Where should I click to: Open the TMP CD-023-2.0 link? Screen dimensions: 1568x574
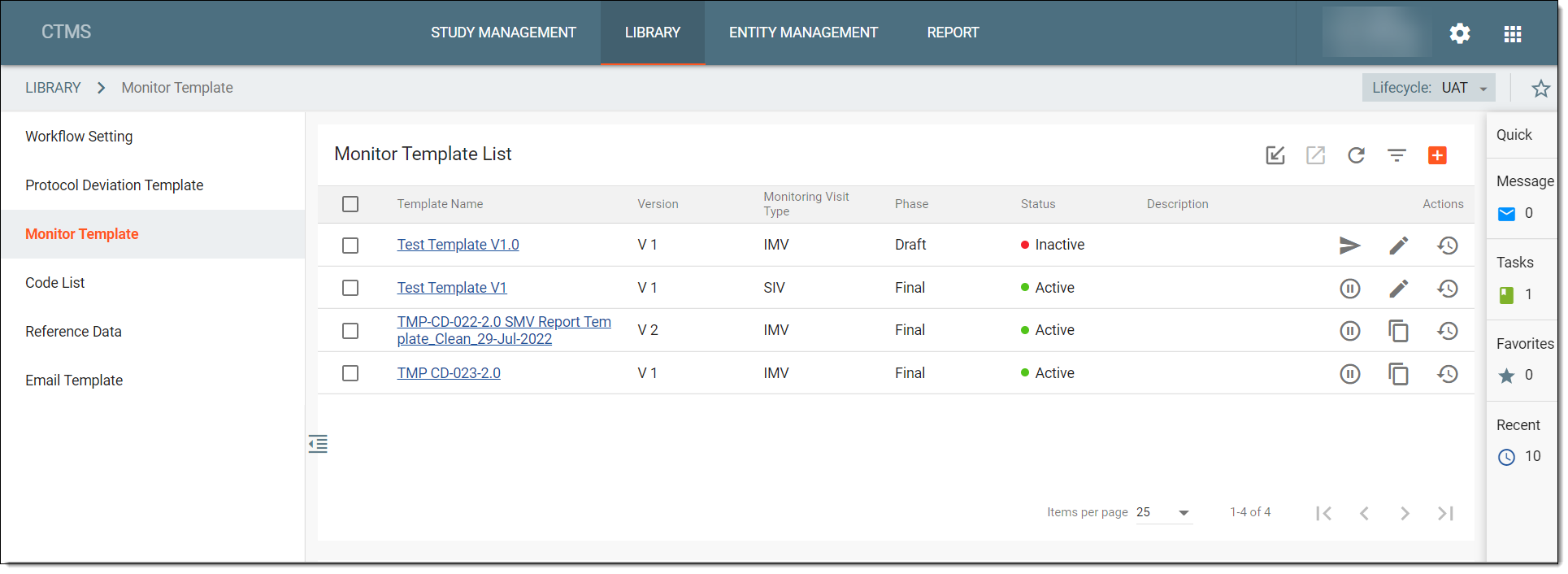coord(449,373)
